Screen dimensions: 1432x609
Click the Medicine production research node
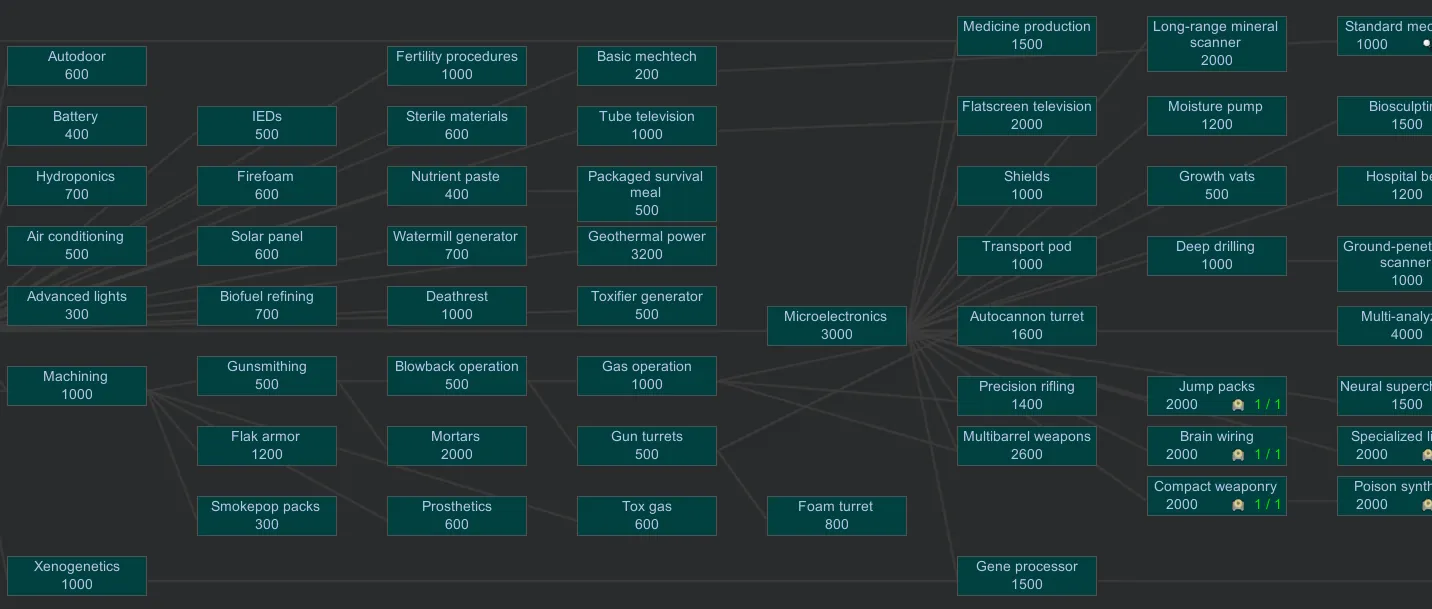pos(1026,36)
